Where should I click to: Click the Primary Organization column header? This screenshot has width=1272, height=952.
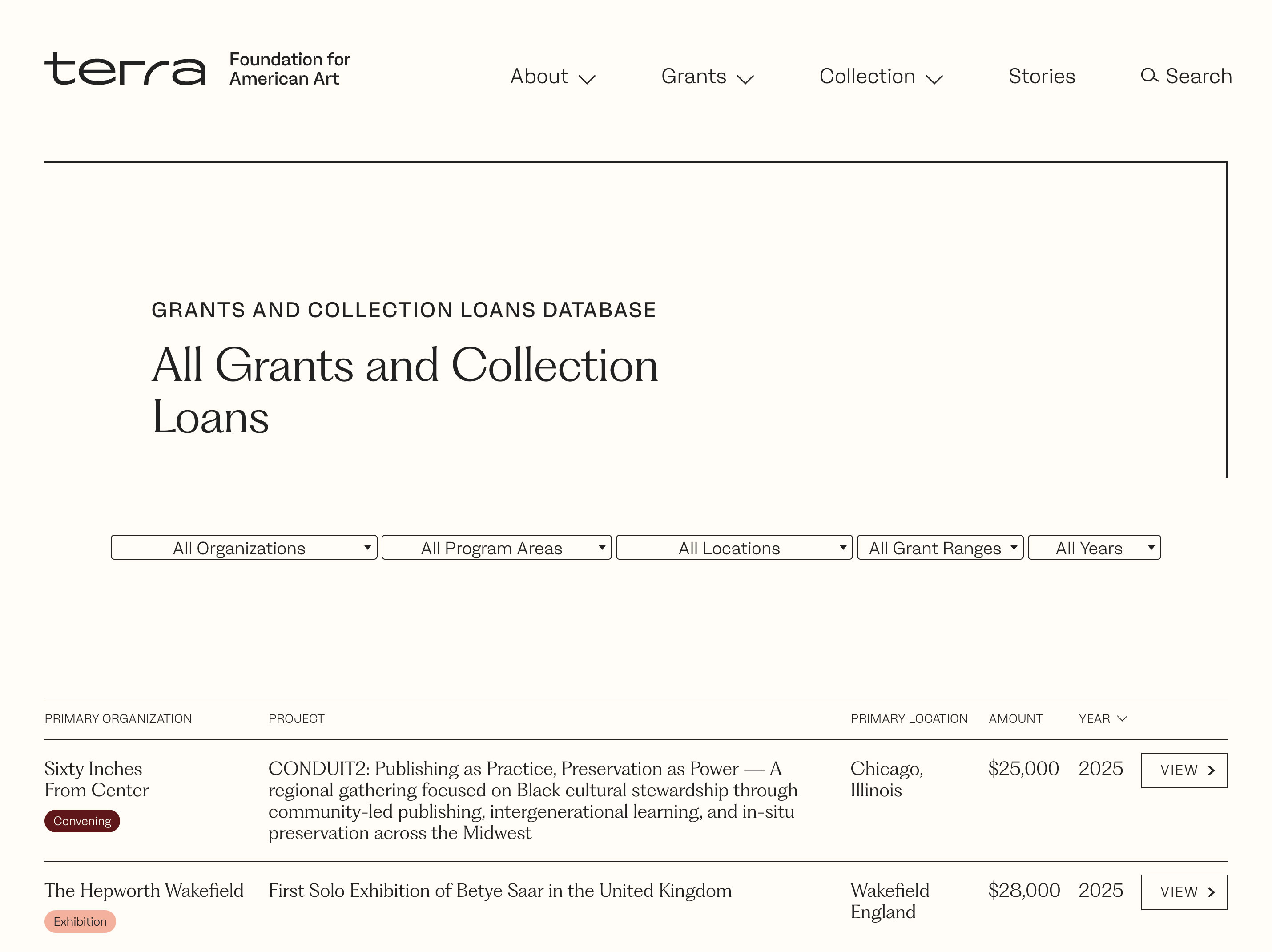tap(118, 718)
